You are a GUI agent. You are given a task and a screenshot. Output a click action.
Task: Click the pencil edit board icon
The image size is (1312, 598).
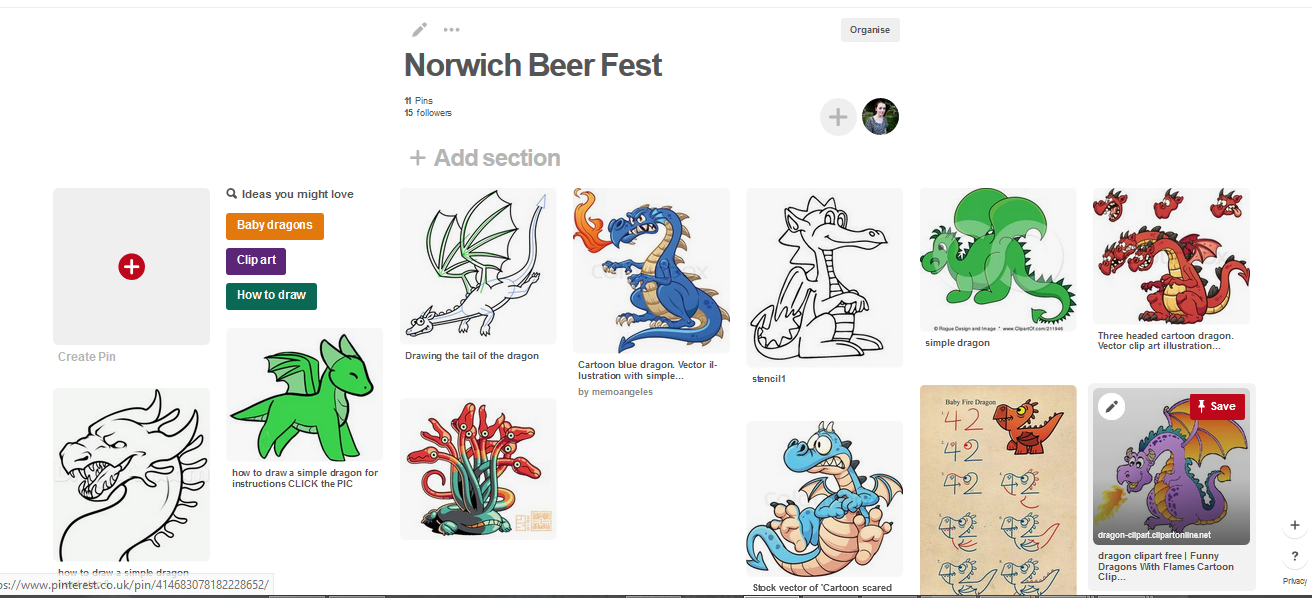419,30
